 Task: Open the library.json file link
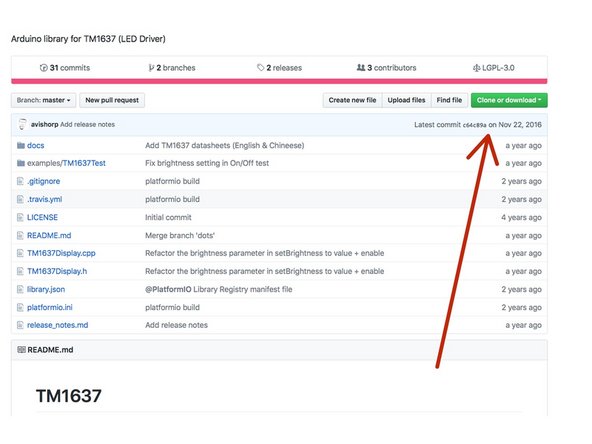(46, 289)
